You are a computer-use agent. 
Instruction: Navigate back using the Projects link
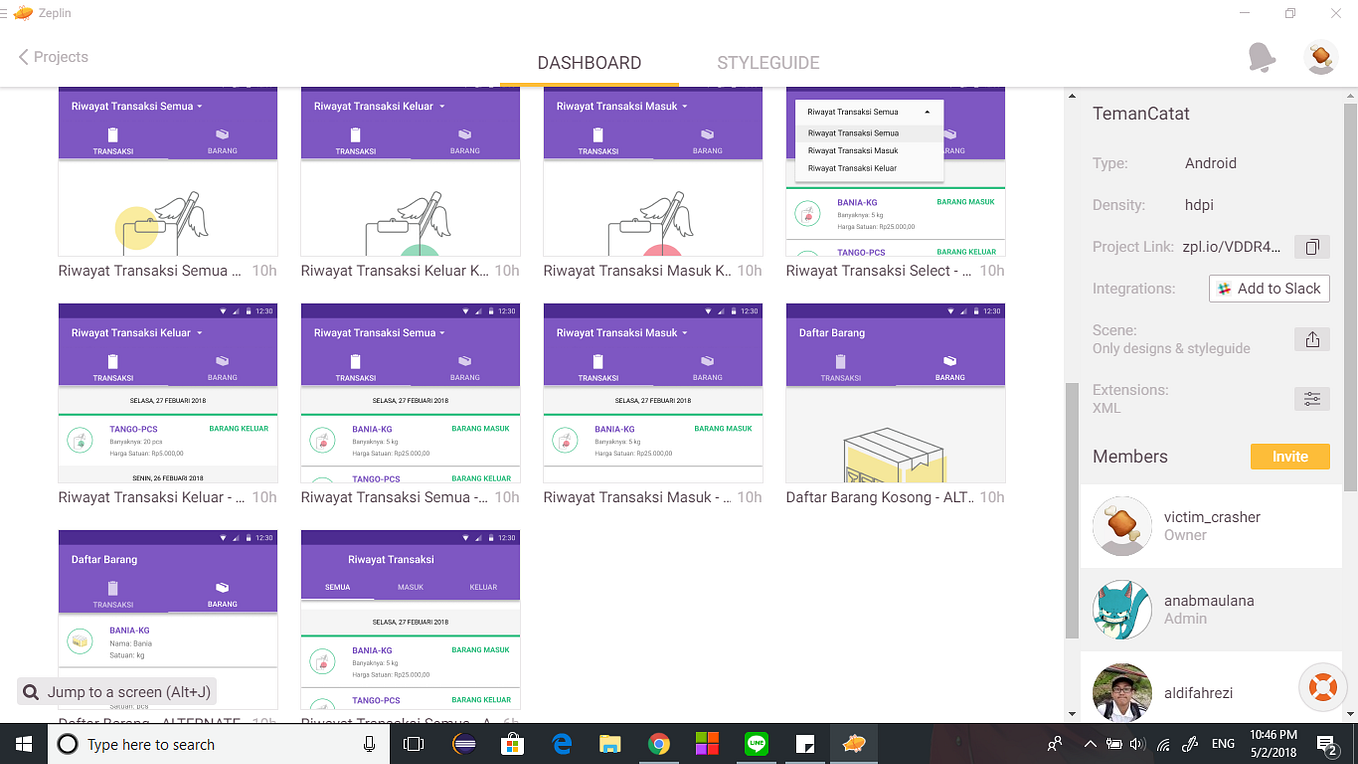(x=53, y=57)
